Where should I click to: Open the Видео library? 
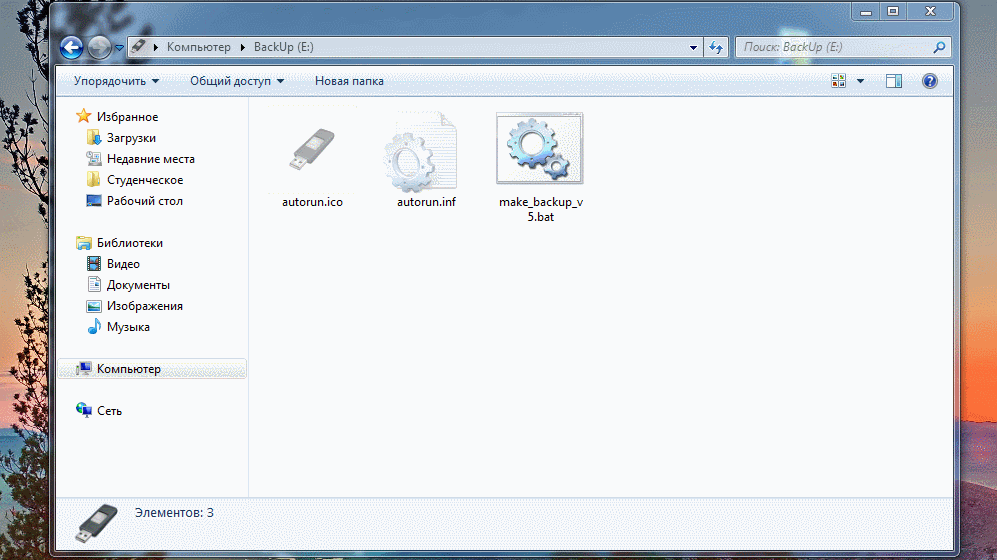123,264
